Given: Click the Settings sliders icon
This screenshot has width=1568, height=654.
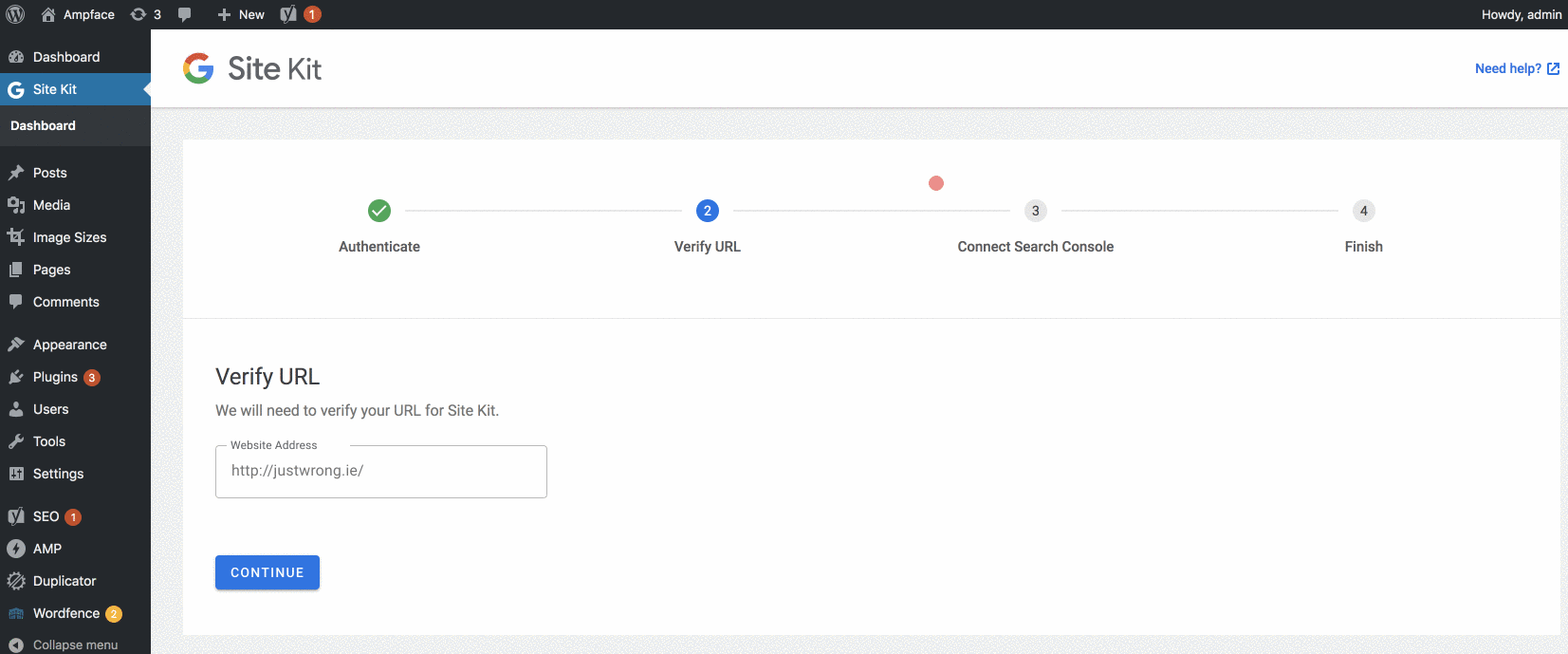Looking at the screenshot, I should [16, 474].
